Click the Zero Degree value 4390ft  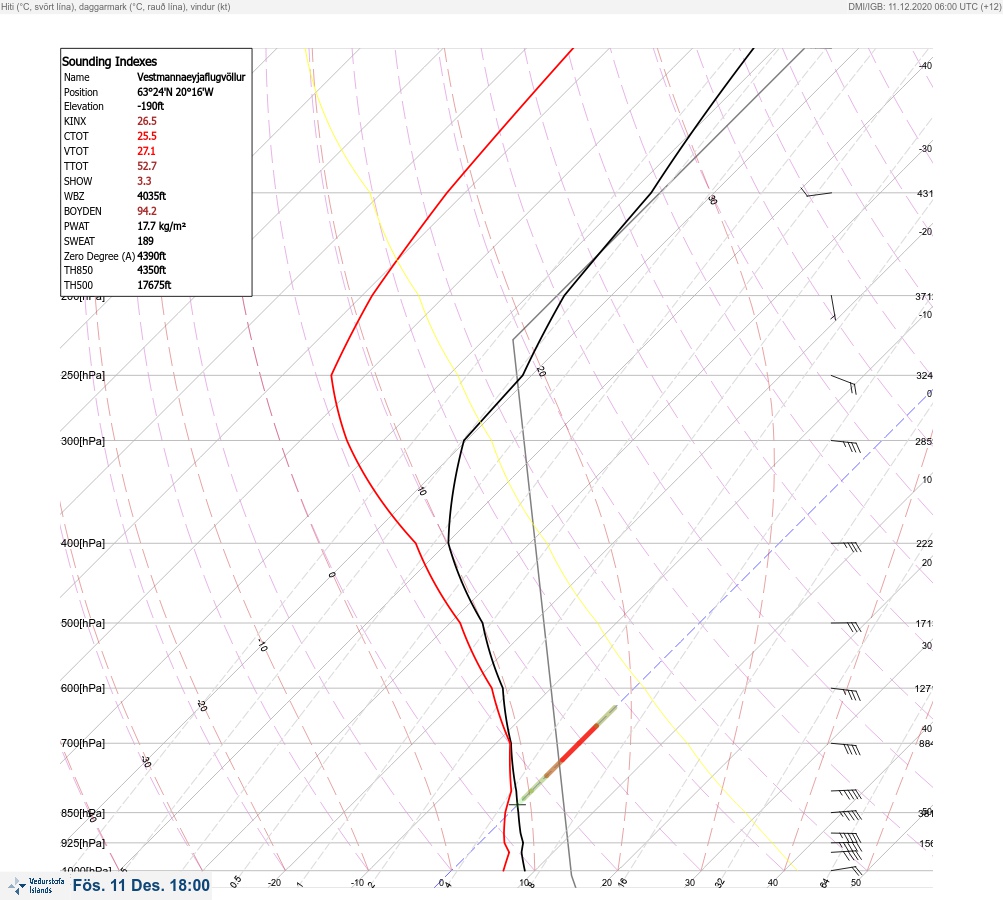[152, 256]
